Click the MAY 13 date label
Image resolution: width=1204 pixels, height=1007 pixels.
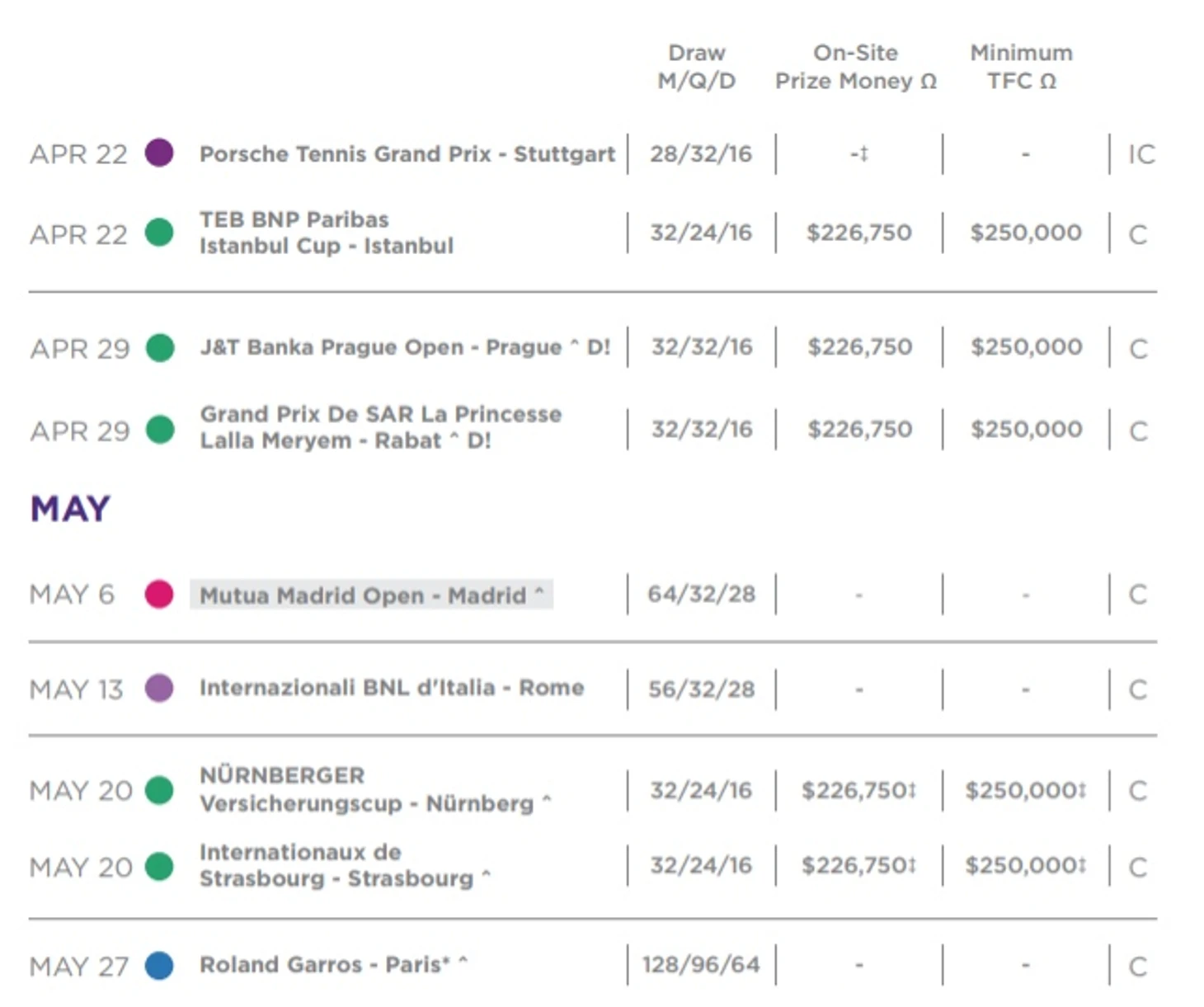click(x=76, y=689)
